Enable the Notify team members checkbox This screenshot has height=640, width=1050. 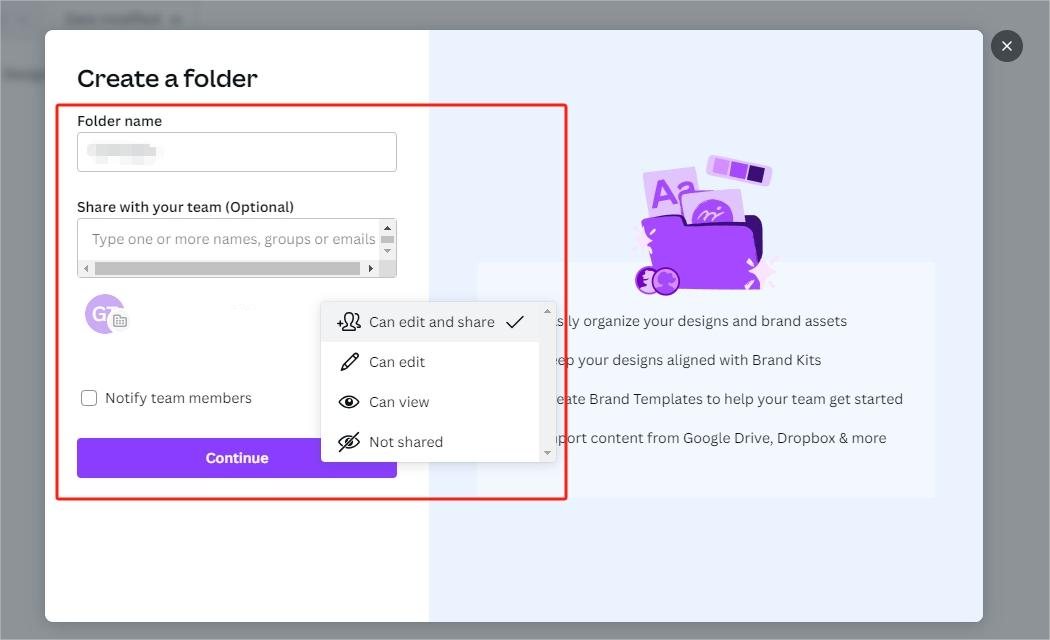tap(89, 398)
